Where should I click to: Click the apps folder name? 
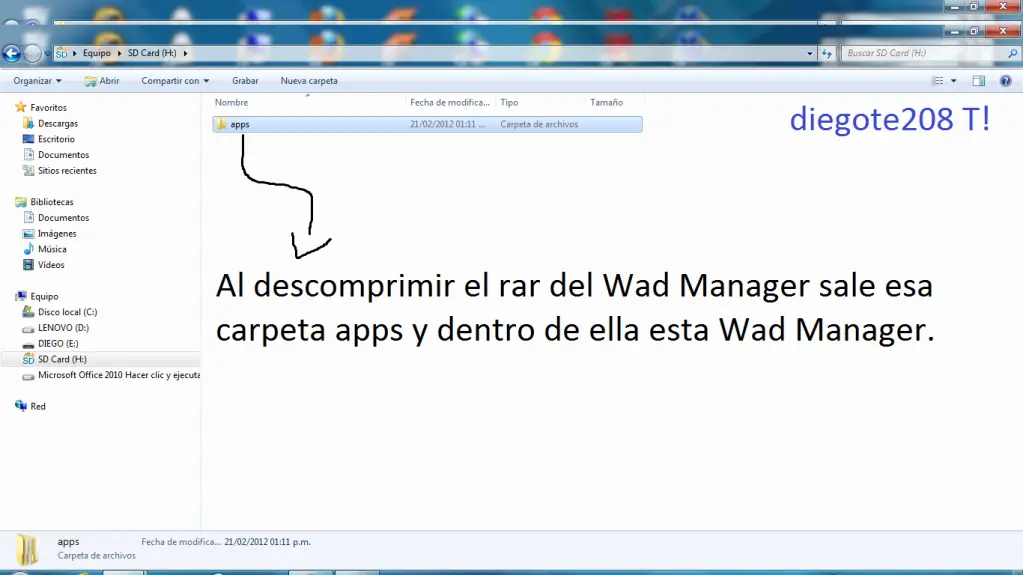click(239, 124)
